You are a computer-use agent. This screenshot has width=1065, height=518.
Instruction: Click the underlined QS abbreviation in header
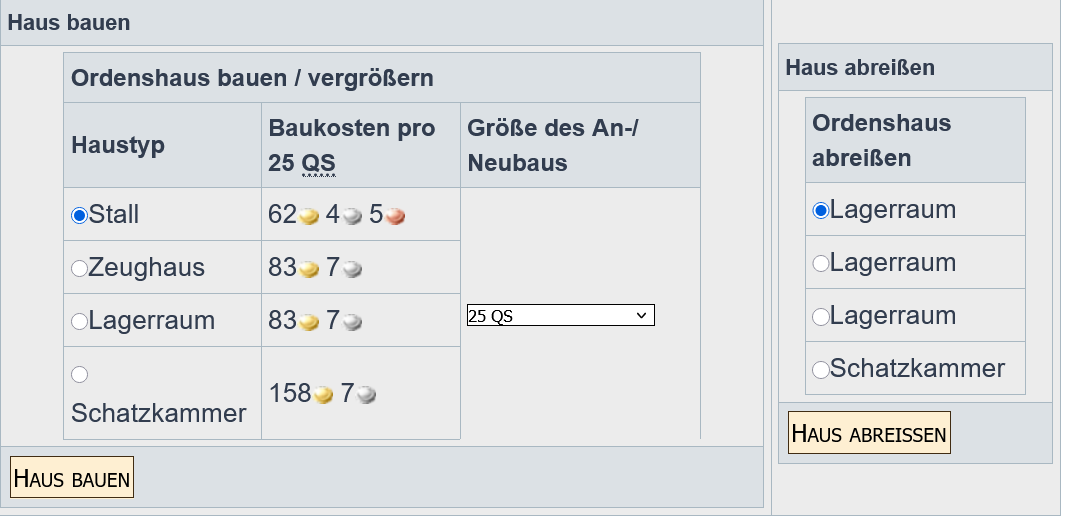tap(317, 164)
